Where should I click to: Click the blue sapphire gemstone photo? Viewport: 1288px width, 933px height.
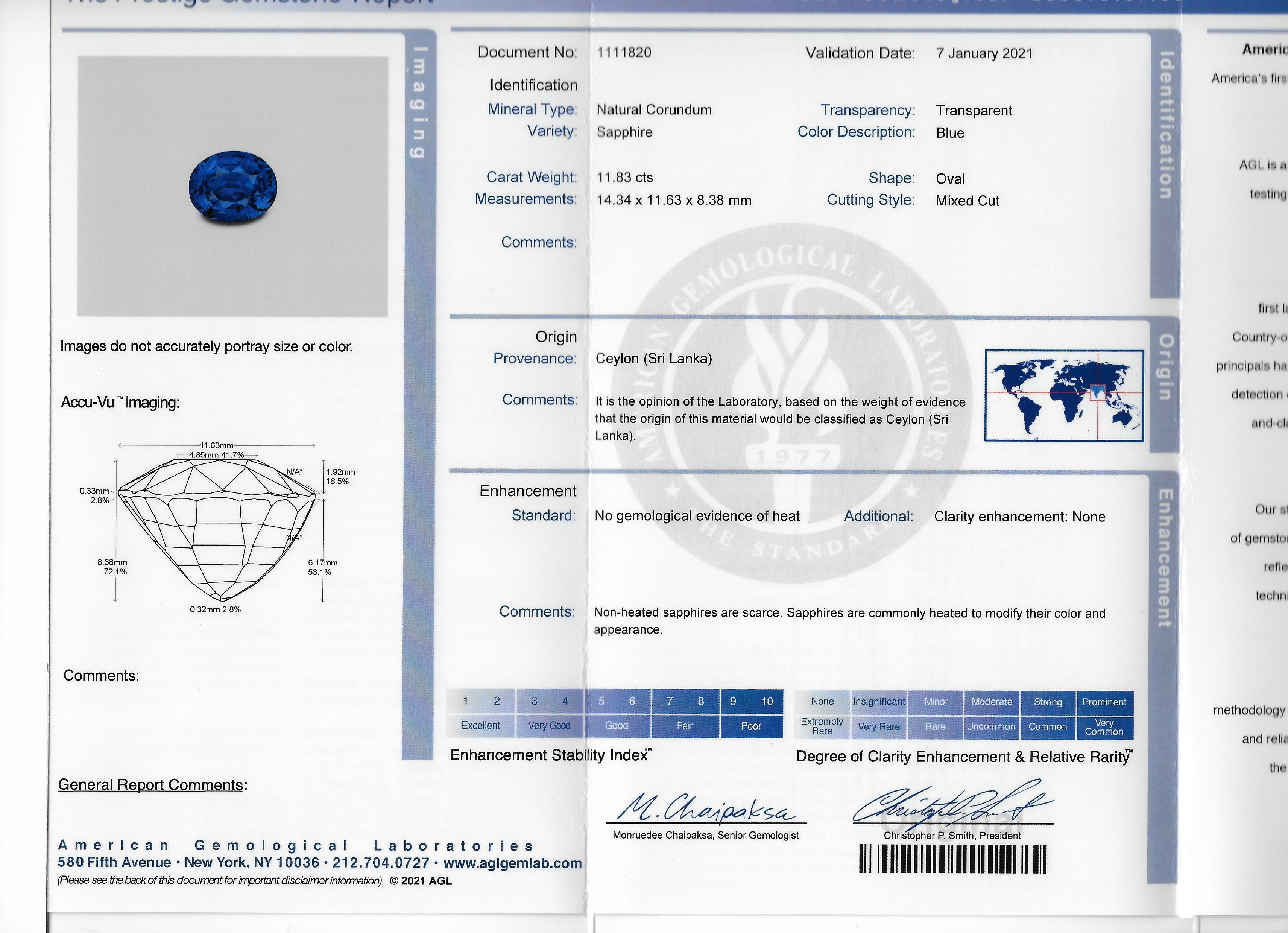pos(233,187)
